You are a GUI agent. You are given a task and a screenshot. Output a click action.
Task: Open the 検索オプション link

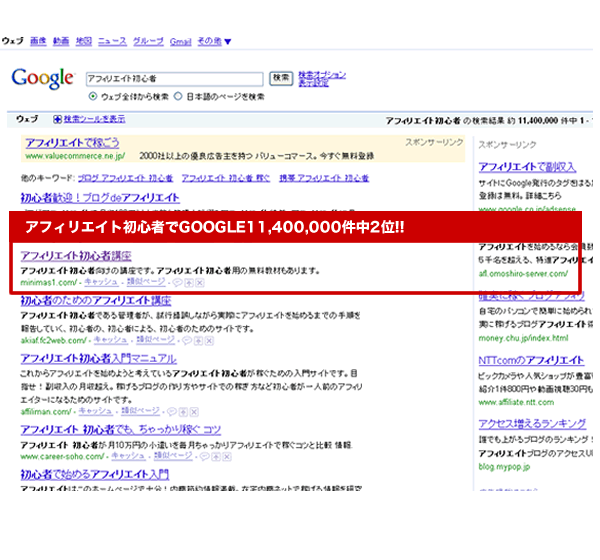coord(322,75)
